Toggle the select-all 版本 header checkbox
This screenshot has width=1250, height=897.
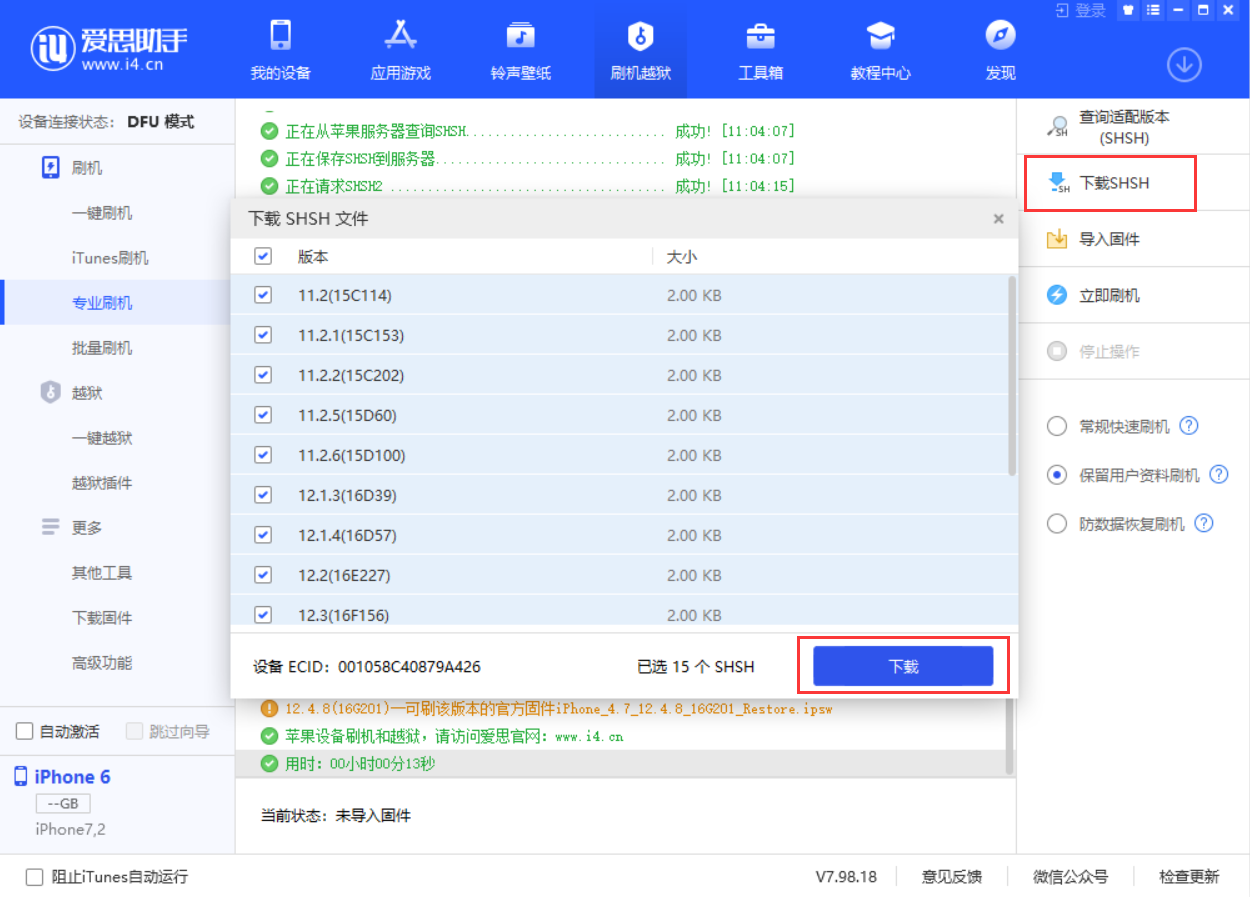click(x=263, y=256)
